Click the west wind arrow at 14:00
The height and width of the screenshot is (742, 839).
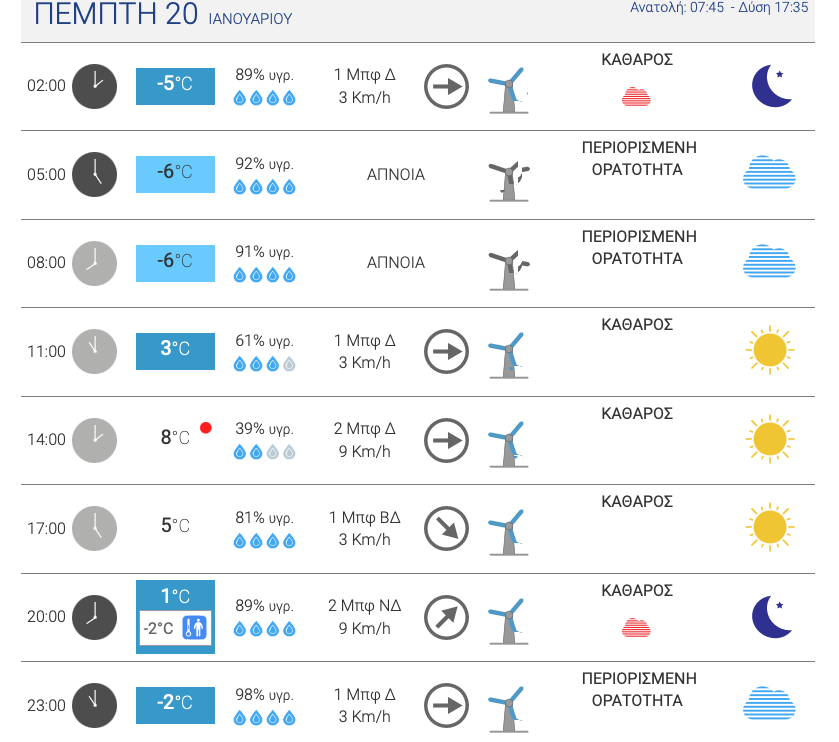pyautogui.click(x=446, y=440)
